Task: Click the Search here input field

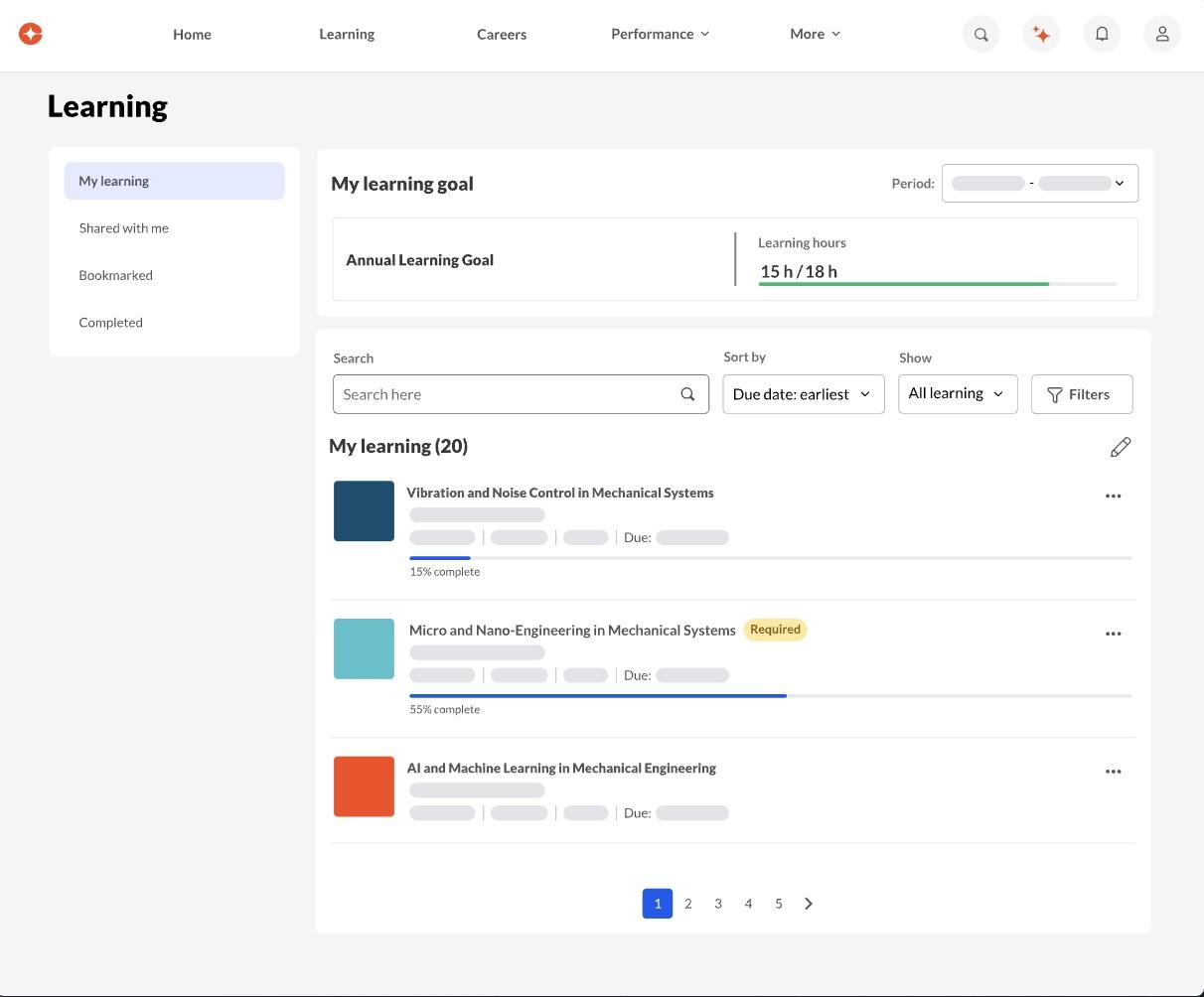Action: coord(507,394)
